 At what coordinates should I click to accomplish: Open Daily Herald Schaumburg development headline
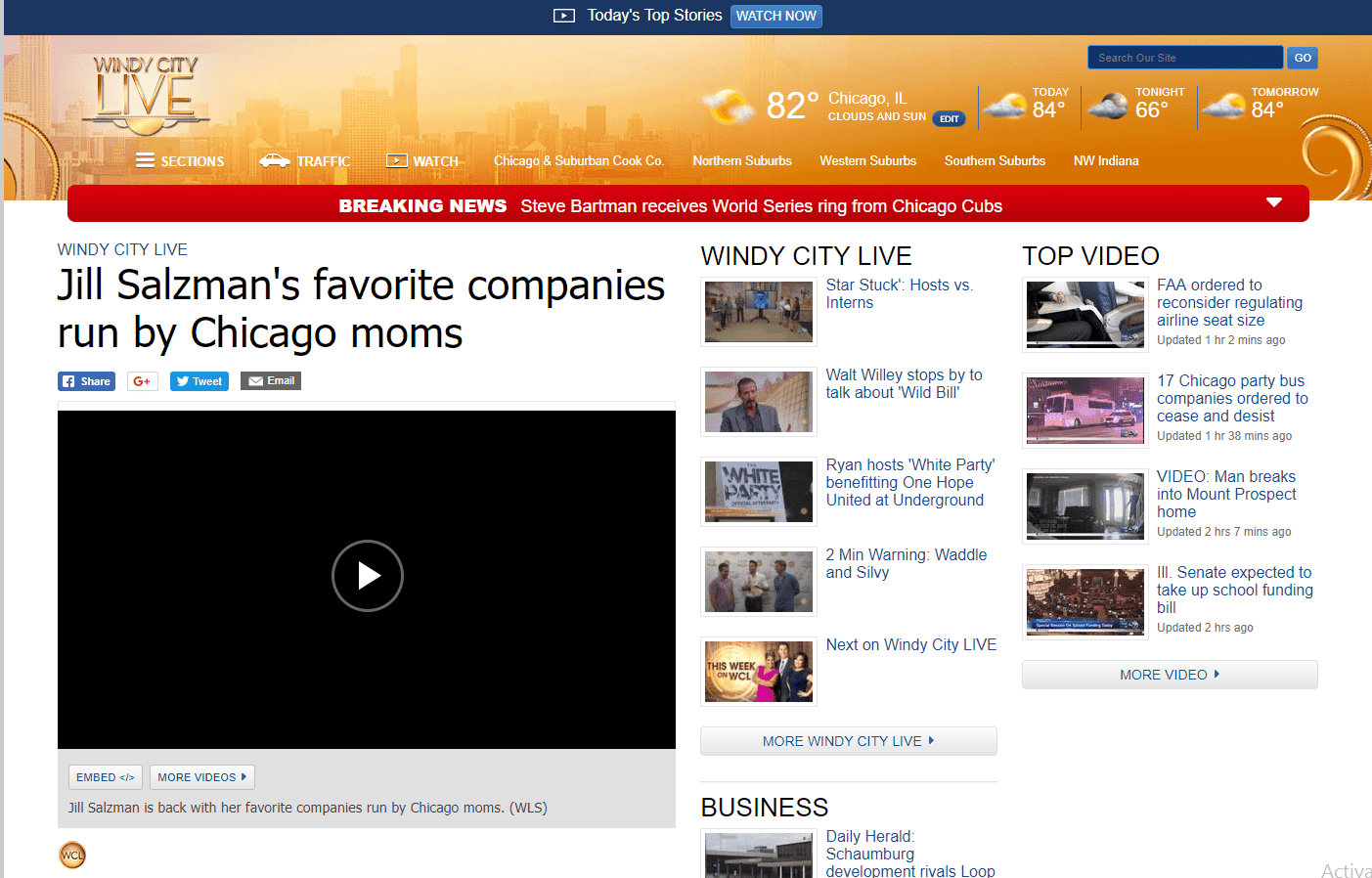pyautogui.click(x=910, y=854)
